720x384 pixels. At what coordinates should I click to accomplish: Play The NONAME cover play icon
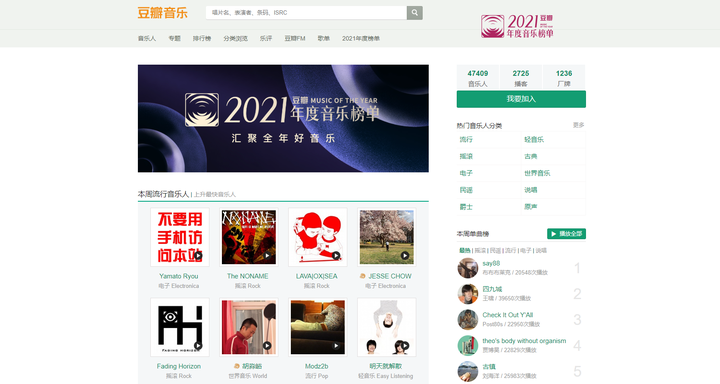coord(267,256)
